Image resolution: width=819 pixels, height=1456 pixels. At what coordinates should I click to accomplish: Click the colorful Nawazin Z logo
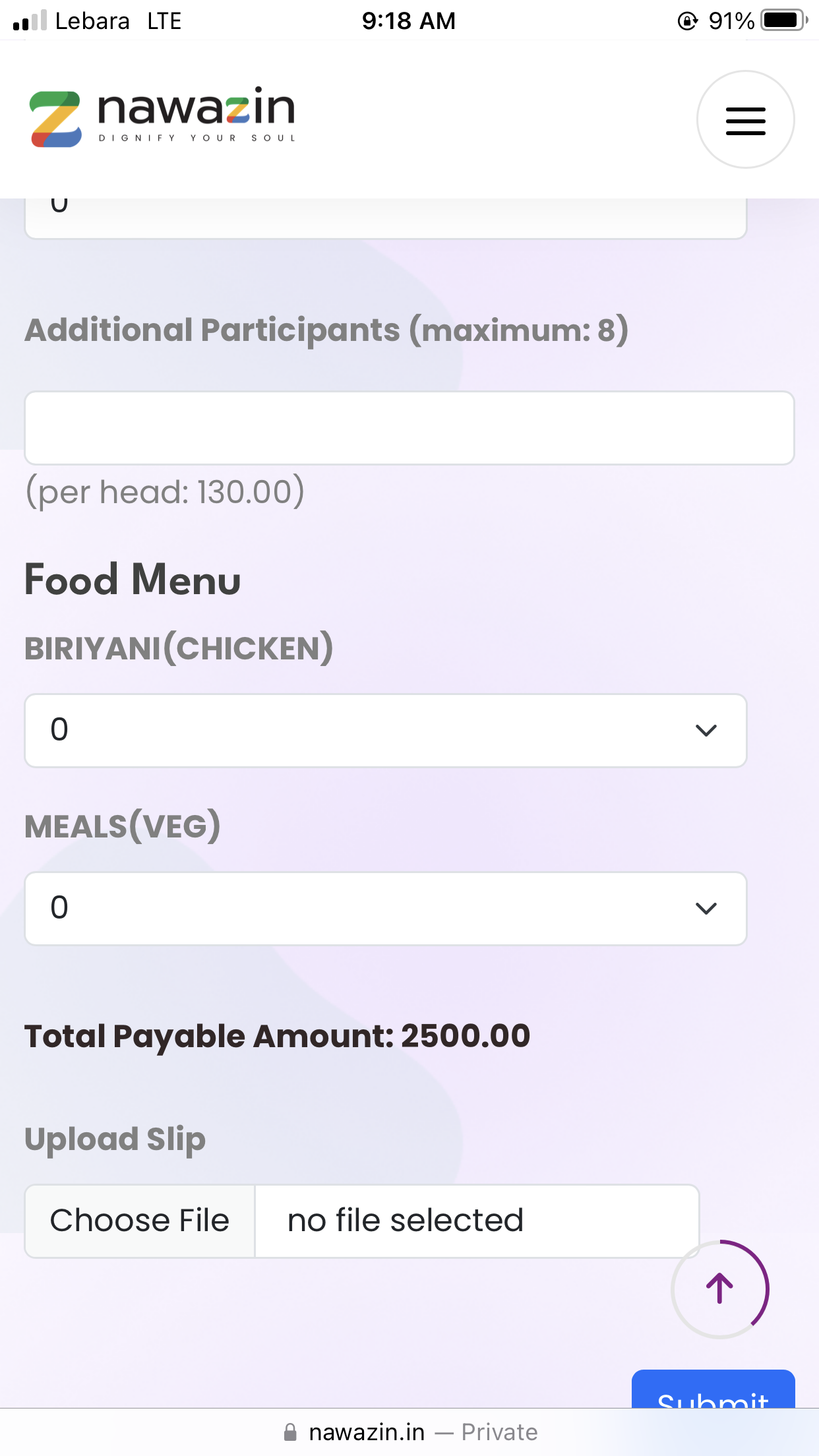(x=56, y=119)
